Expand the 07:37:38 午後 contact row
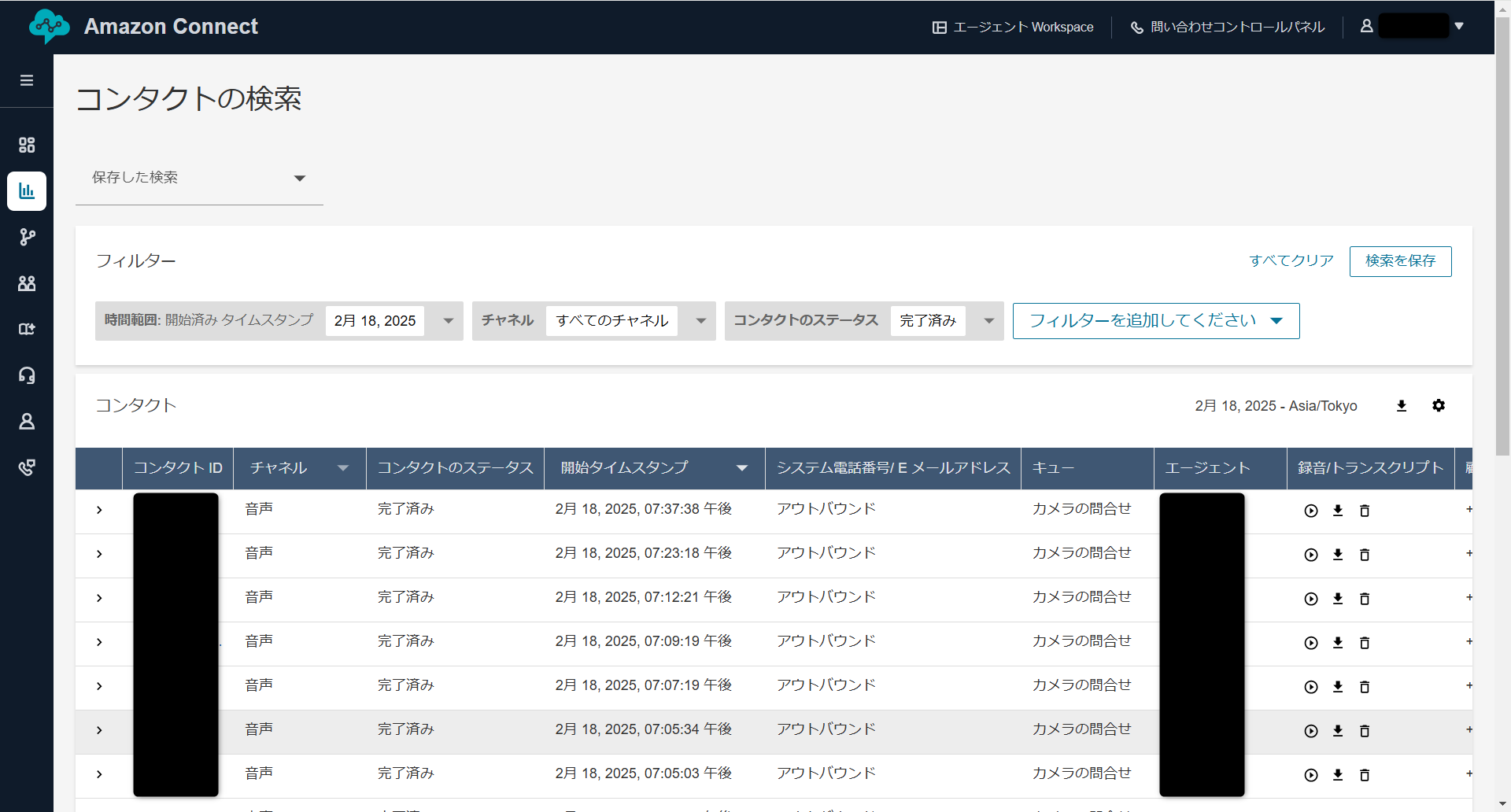1511x812 pixels. (x=99, y=510)
